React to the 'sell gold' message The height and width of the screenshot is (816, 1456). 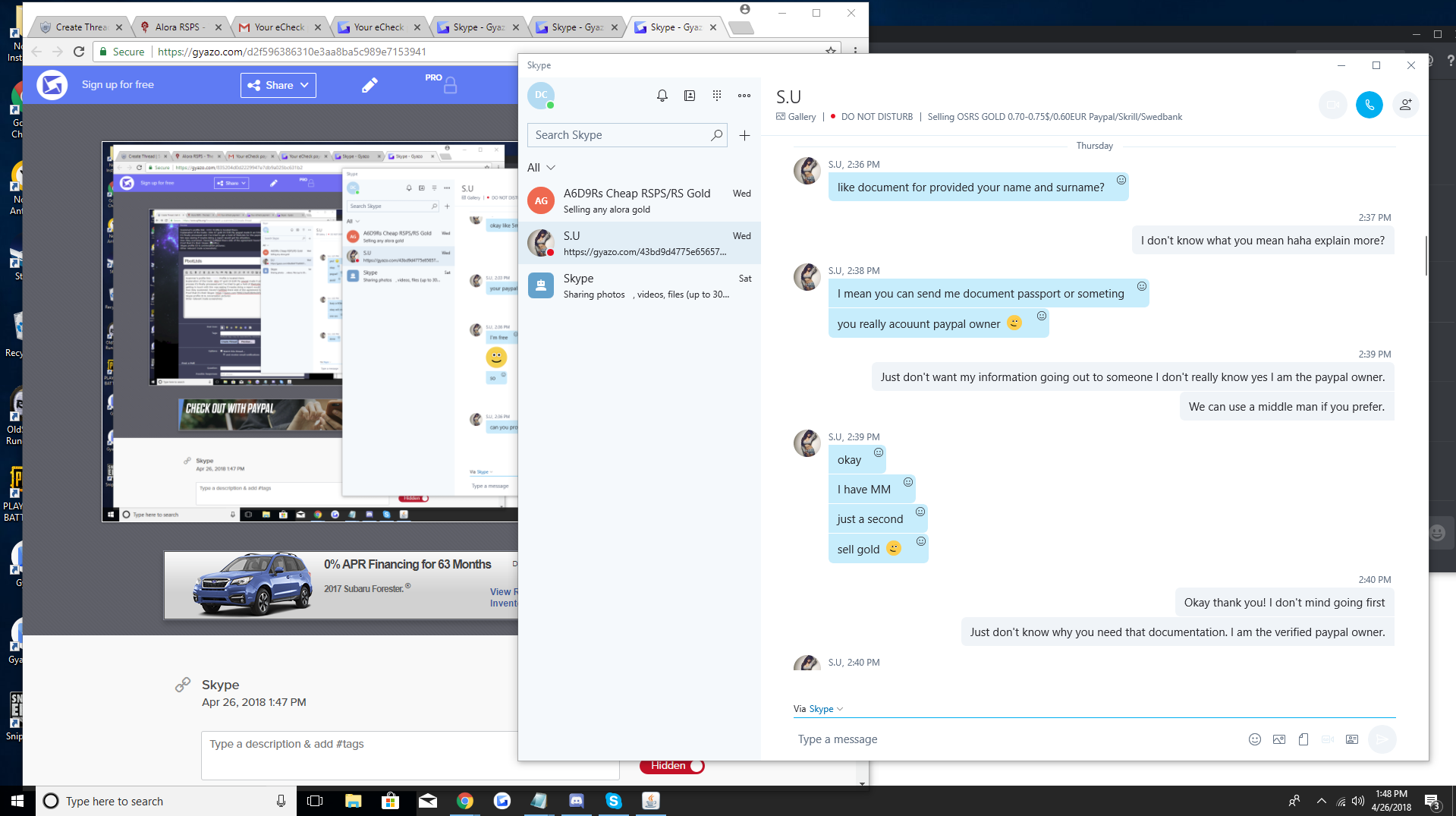921,541
